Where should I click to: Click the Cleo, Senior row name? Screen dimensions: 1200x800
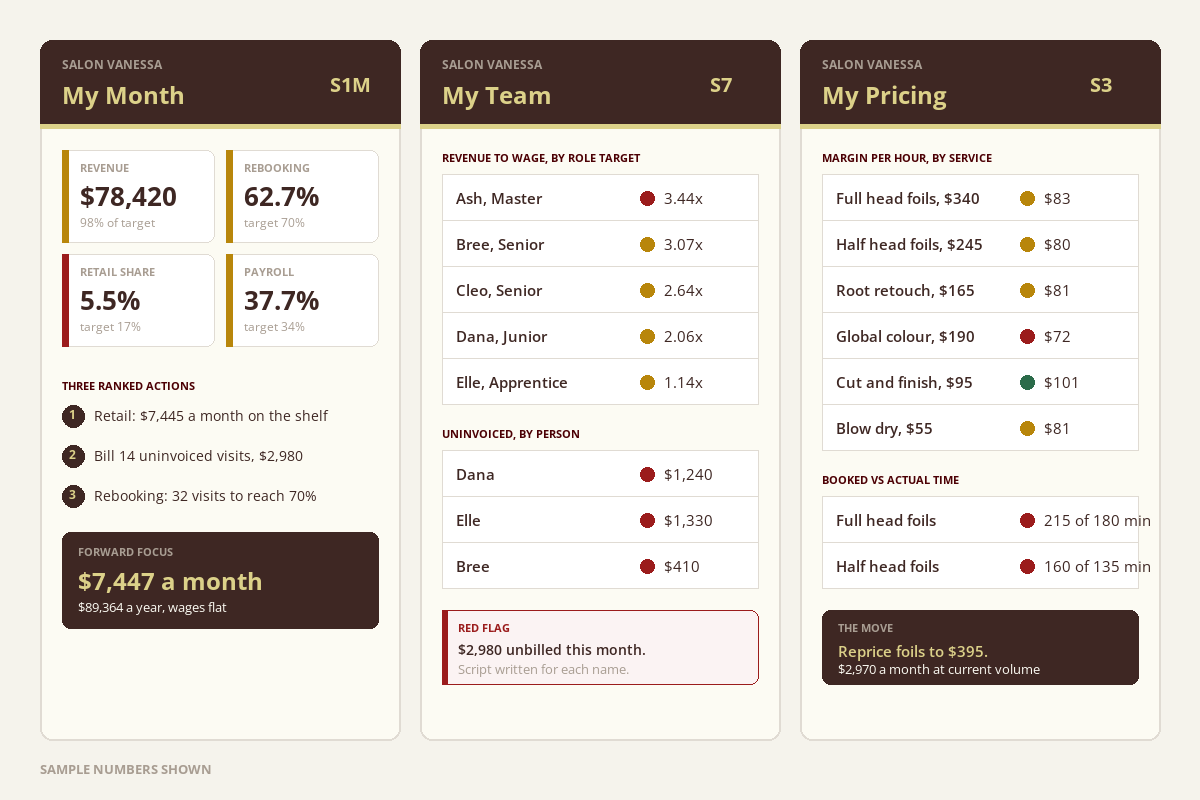point(499,290)
